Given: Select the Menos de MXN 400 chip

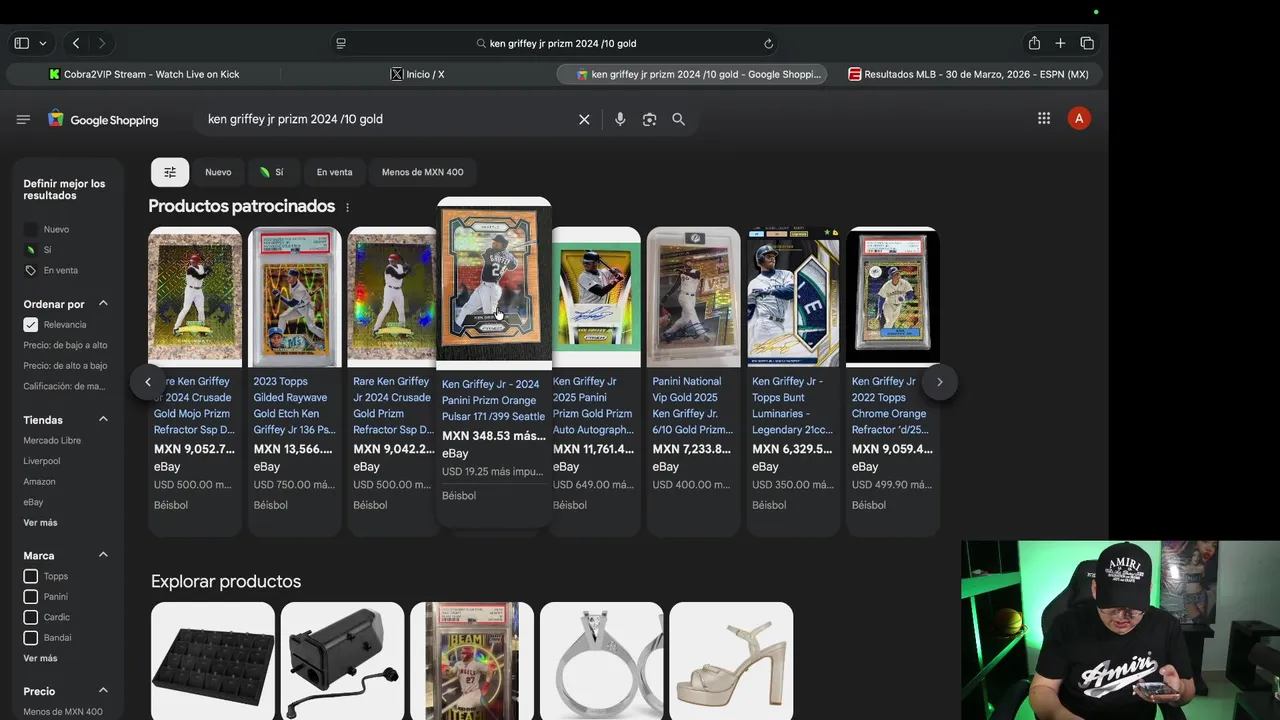Looking at the screenshot, I should pyautogui.click(x=422, y=172).
